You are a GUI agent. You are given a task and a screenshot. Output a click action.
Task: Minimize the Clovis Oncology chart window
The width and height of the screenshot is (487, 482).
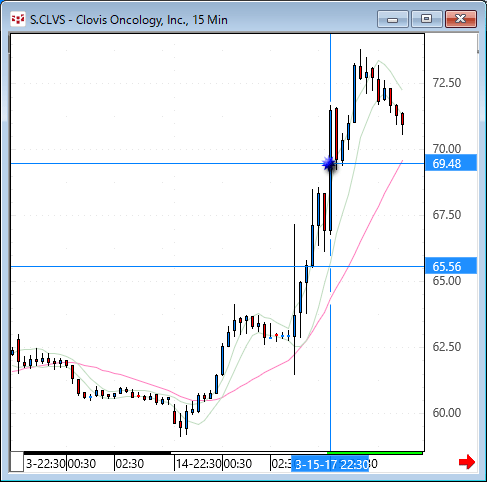tap(393, 20)
